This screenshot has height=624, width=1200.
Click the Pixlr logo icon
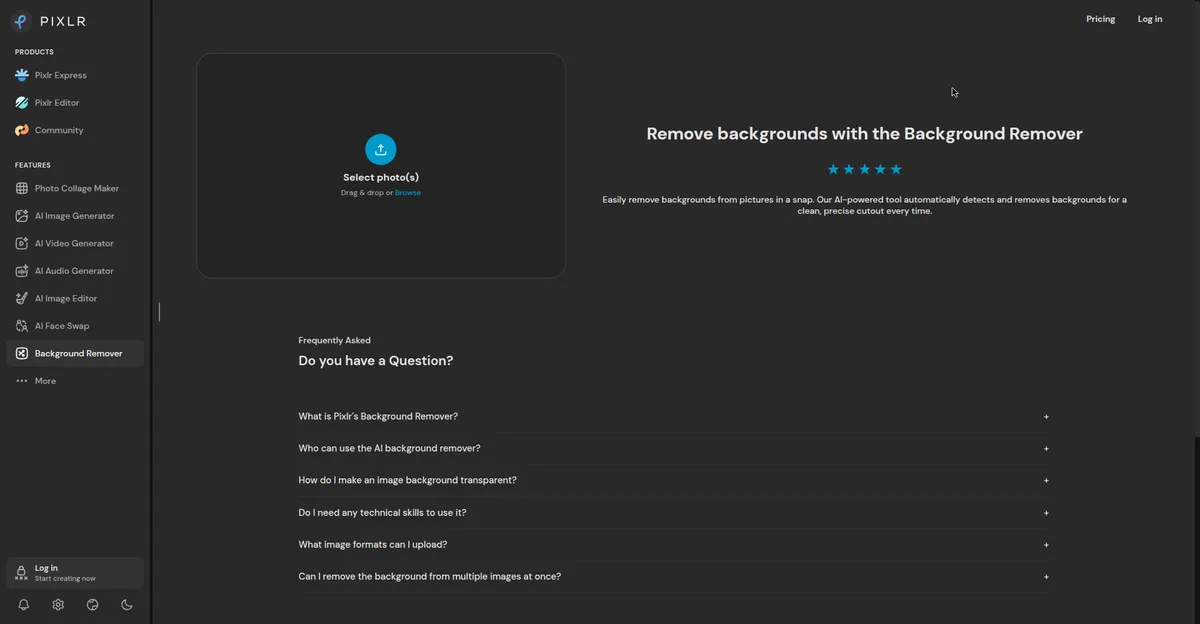pyautogui.click(x=21, y=20)
